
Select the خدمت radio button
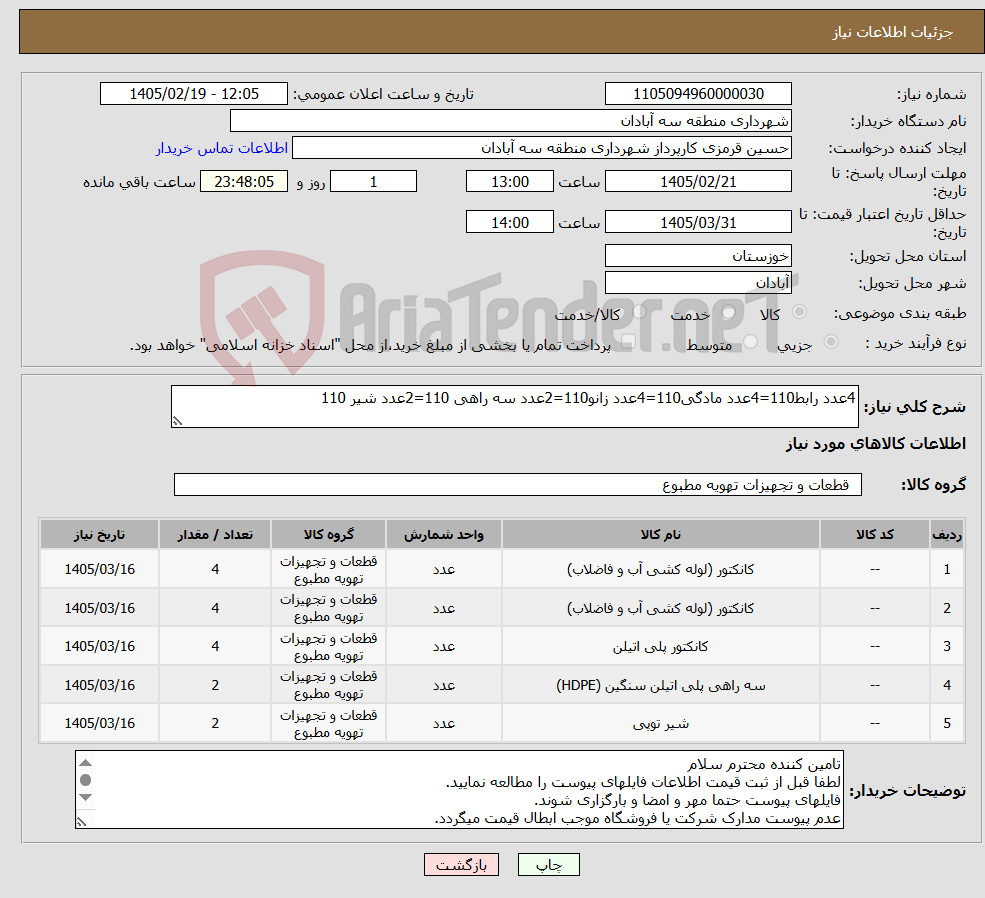729,312
